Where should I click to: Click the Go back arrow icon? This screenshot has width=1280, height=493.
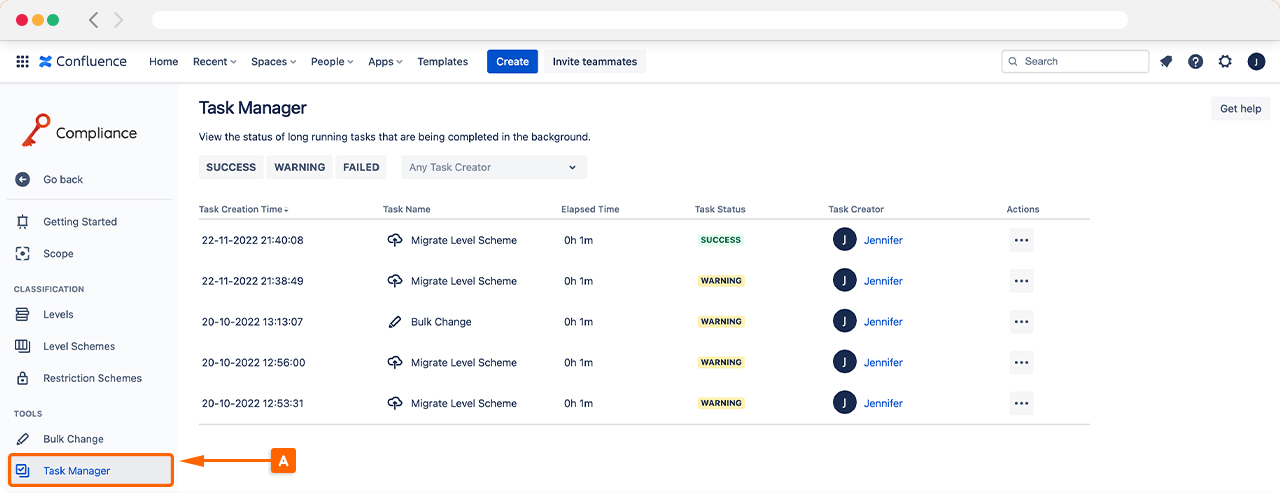click(x=23, y=179)
